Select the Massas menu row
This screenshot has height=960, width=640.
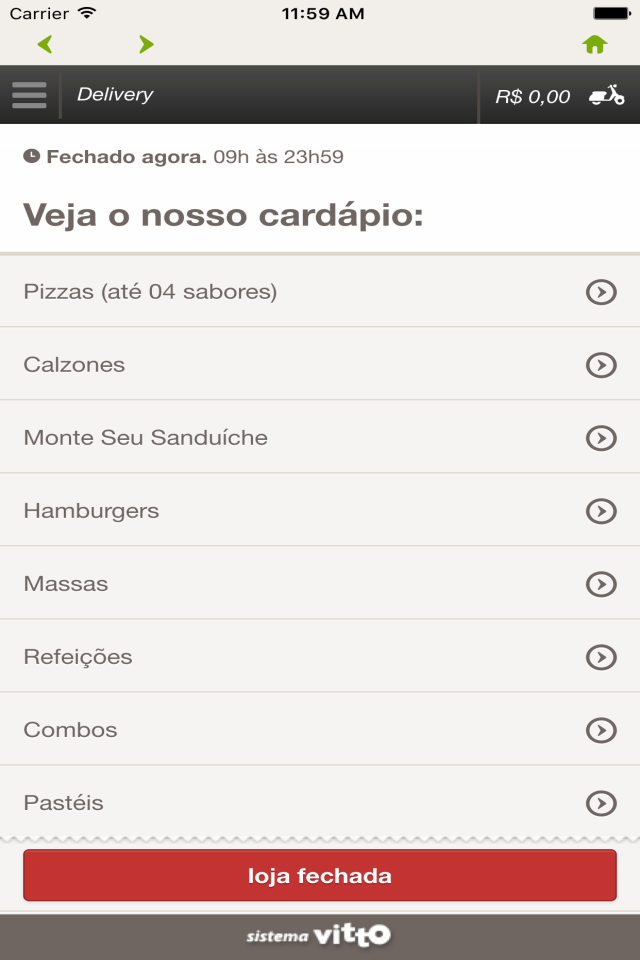click(x=320, y=583)
